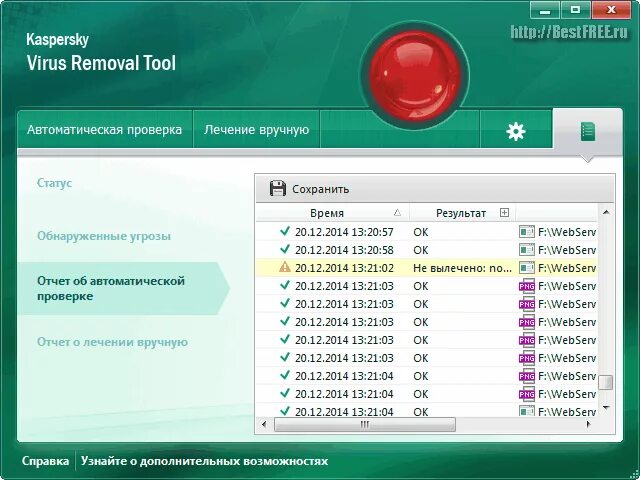Click the warning triangle icon at 13:21:02
The image size is (640, 480).
click(284, 267)
